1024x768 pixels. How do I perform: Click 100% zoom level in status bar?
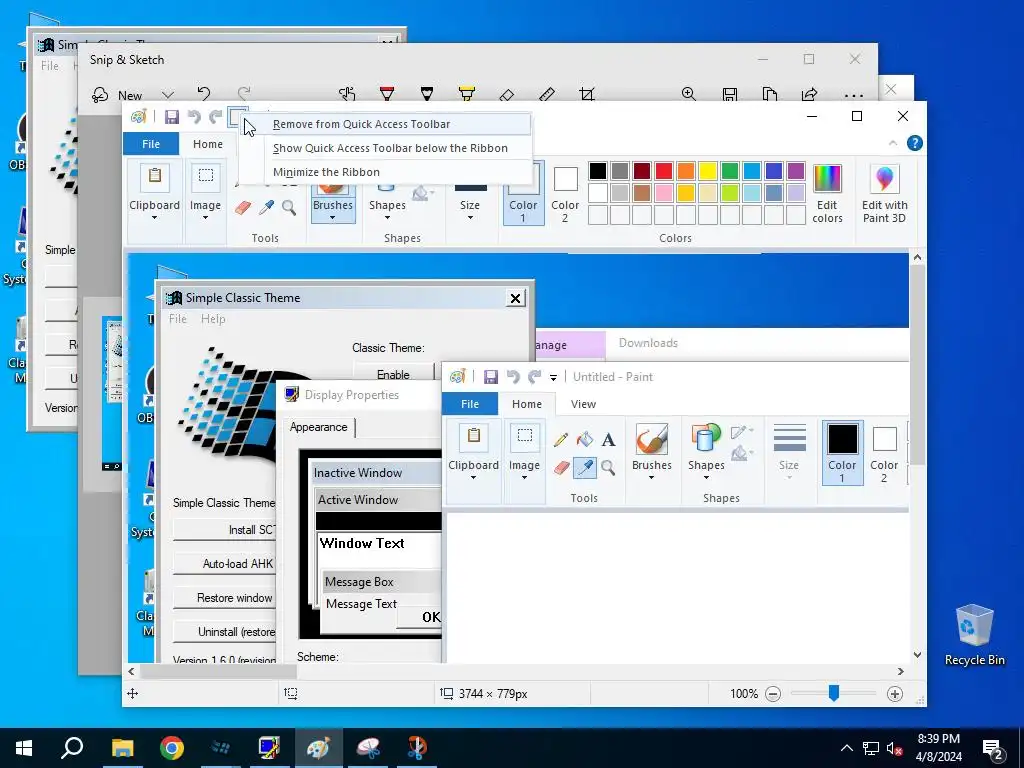[x=744, y=694]
